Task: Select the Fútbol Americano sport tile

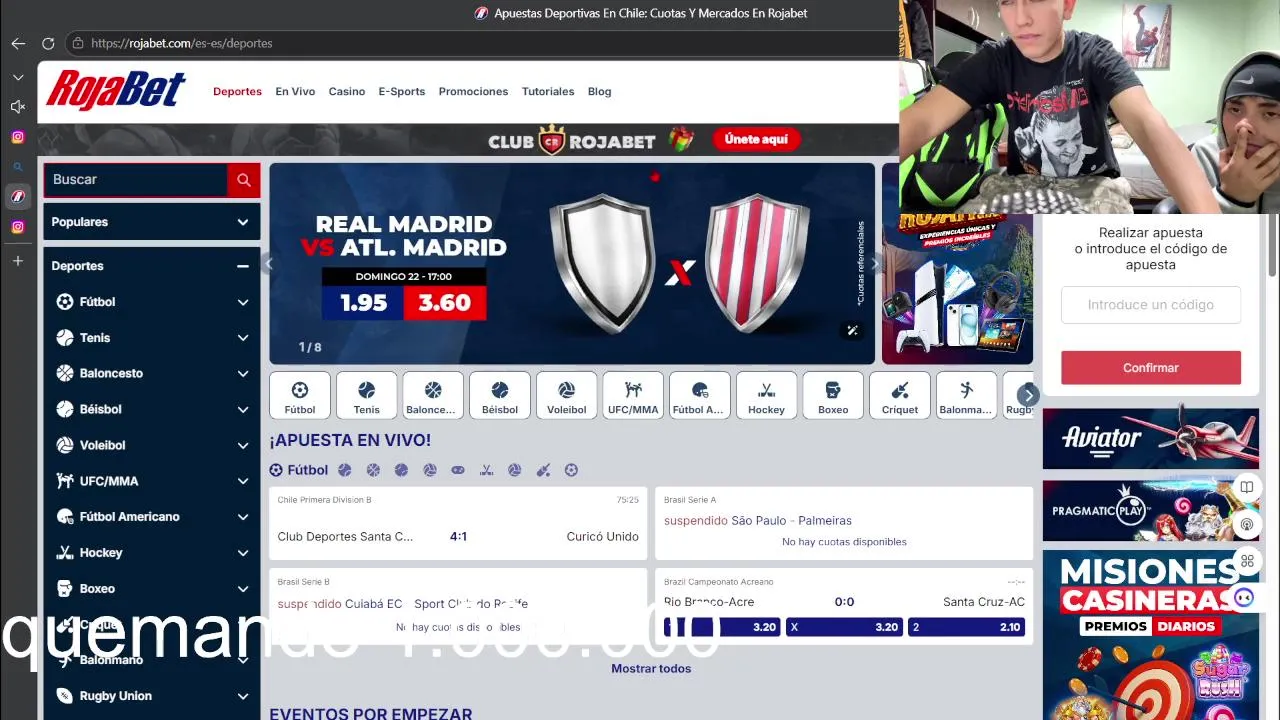Action: point(699,395)
